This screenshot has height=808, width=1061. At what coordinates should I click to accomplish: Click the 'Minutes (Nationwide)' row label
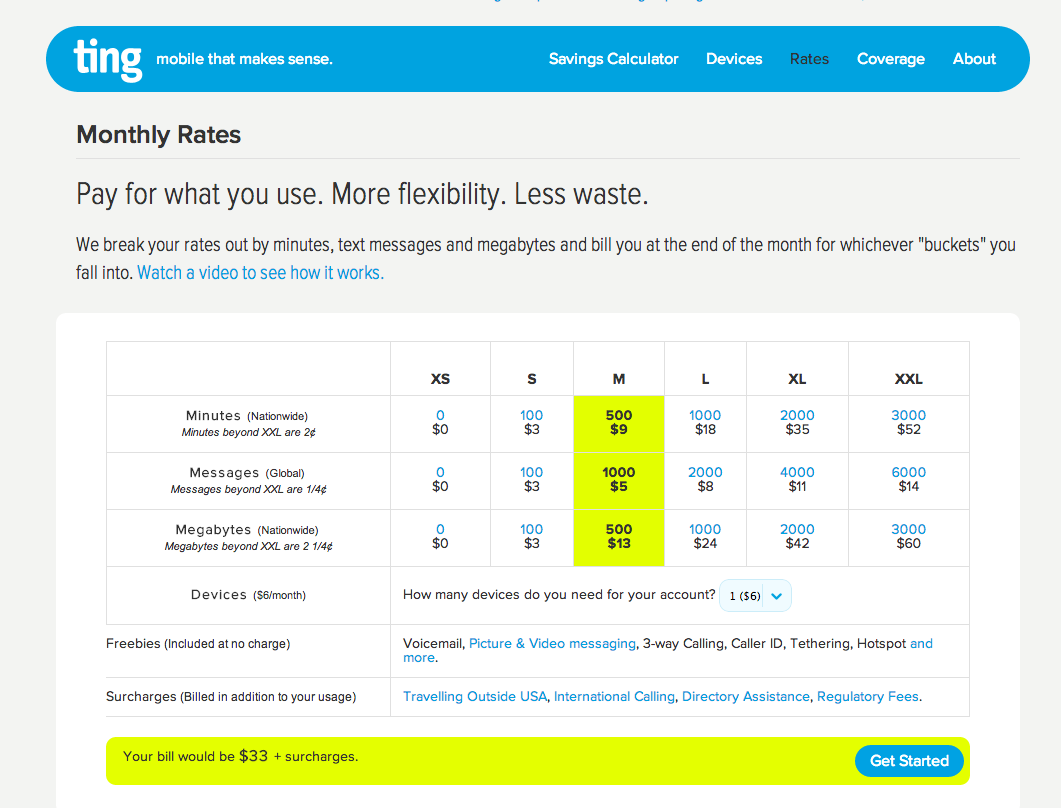click(247, 416)
